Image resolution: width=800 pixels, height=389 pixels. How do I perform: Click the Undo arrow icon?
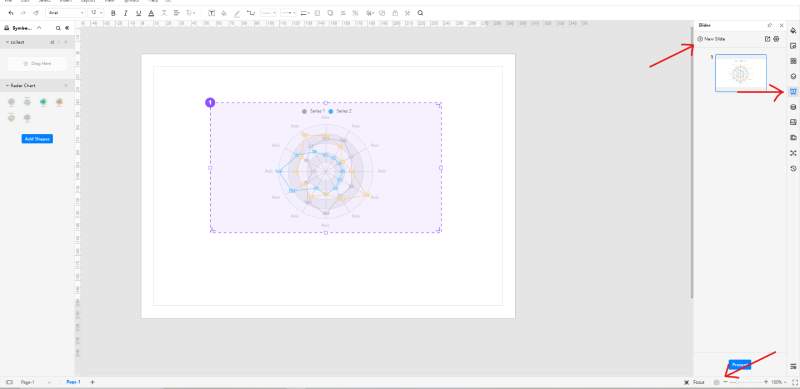tap(11, 13)
